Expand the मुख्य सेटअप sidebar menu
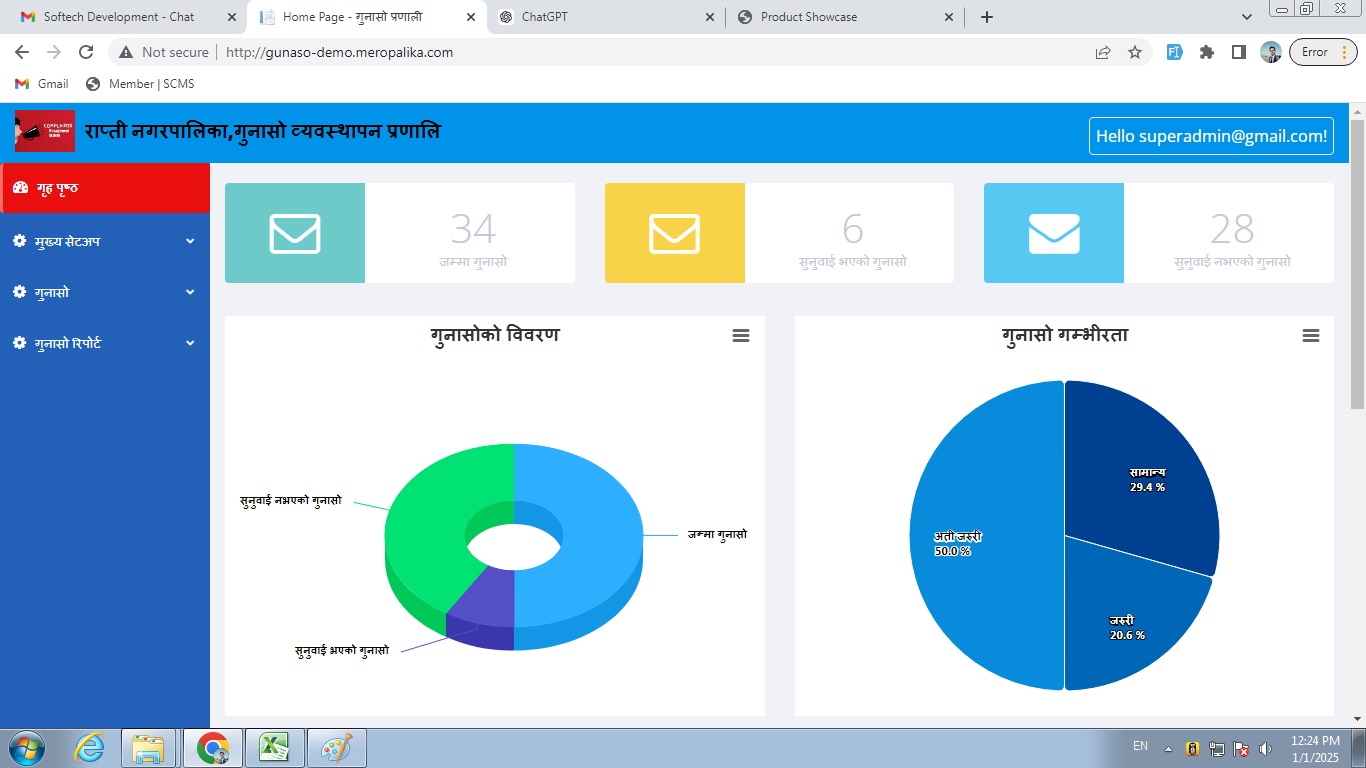The image size is (1366, 768). point(105,241)
